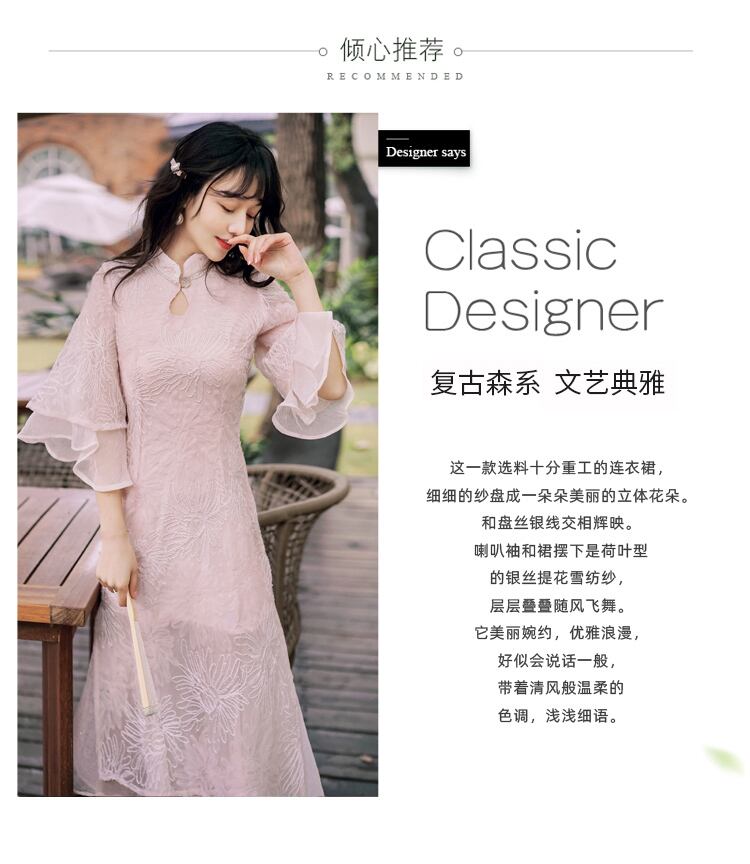Click the model photo in pink dress
Screen dimensions: 750x864
tap(197, 455)
